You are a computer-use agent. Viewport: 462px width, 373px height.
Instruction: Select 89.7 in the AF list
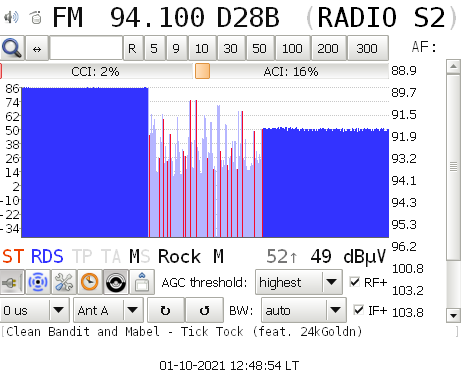coord(404,93)
